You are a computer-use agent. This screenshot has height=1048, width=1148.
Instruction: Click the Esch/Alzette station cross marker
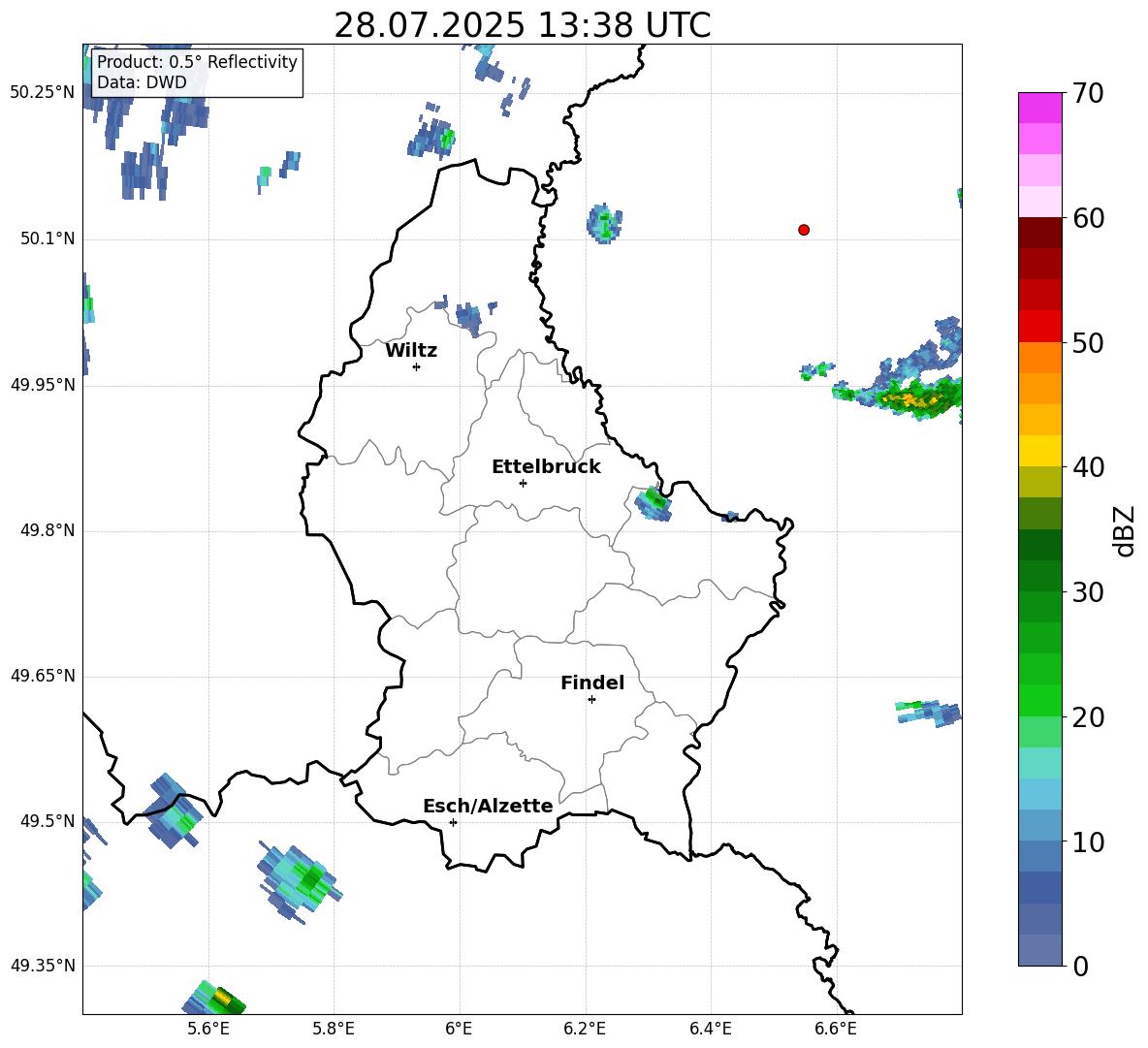pos(453,822)
